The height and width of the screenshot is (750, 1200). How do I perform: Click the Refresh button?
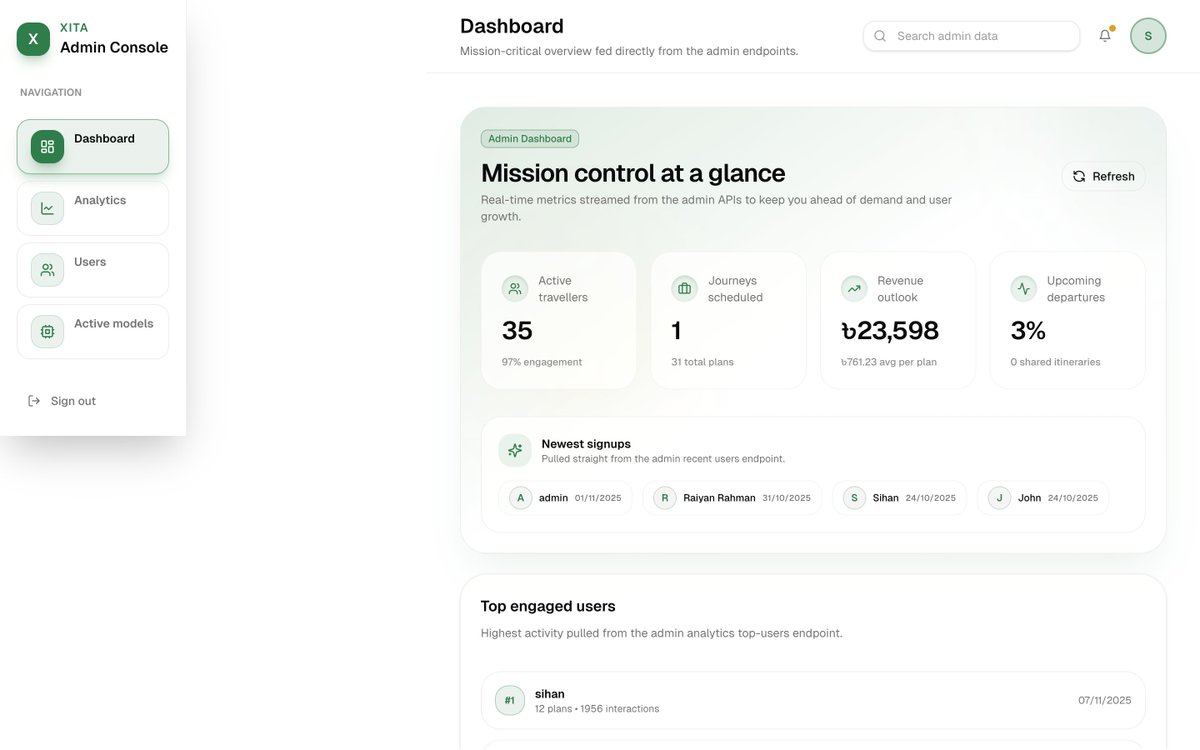point(1104,176)
